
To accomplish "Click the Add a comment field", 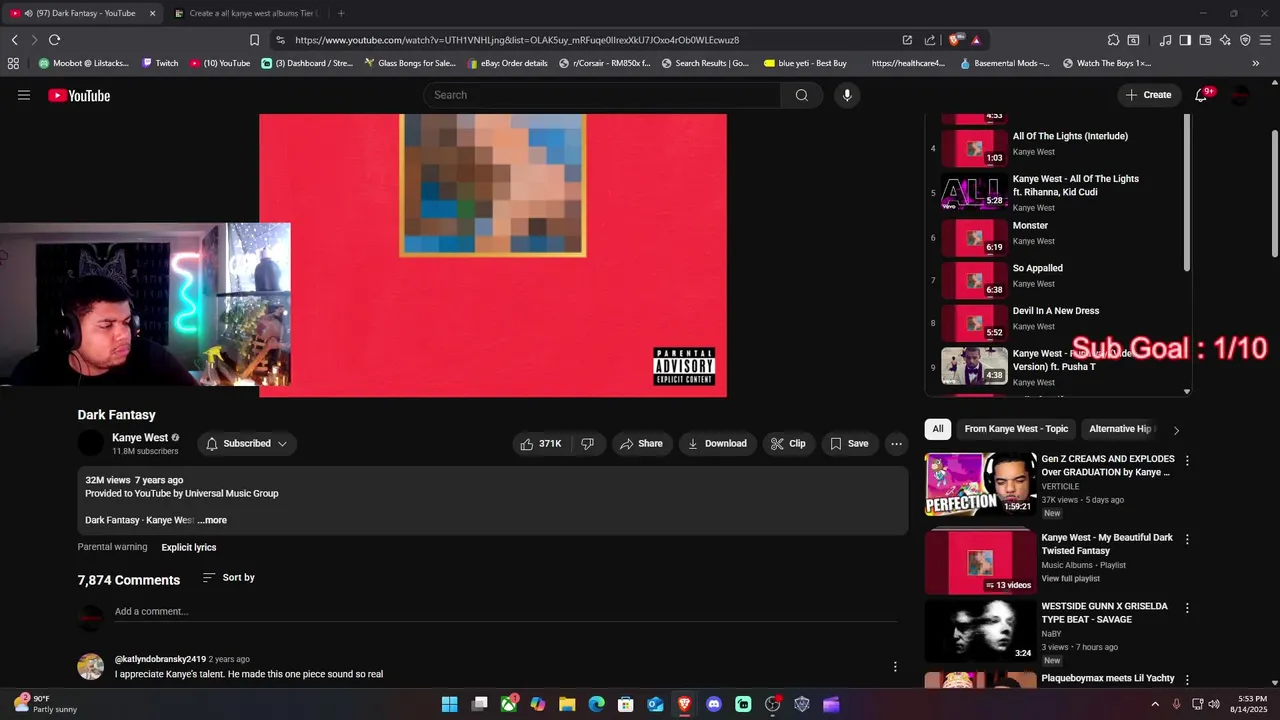I will (x=505, y=612).
